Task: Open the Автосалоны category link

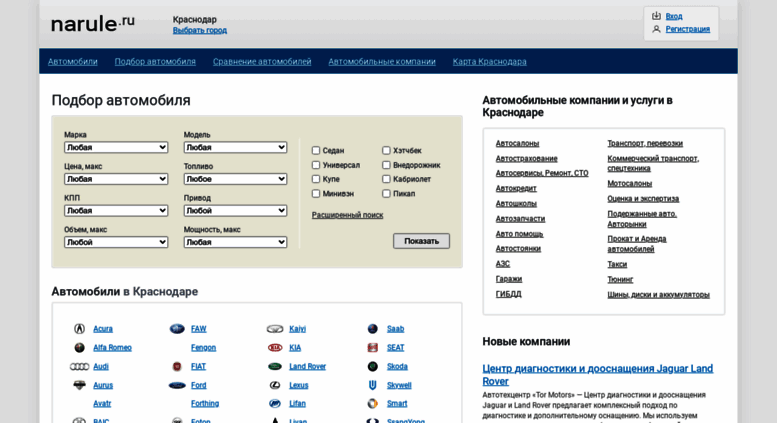Action: (x=517, y=143)
